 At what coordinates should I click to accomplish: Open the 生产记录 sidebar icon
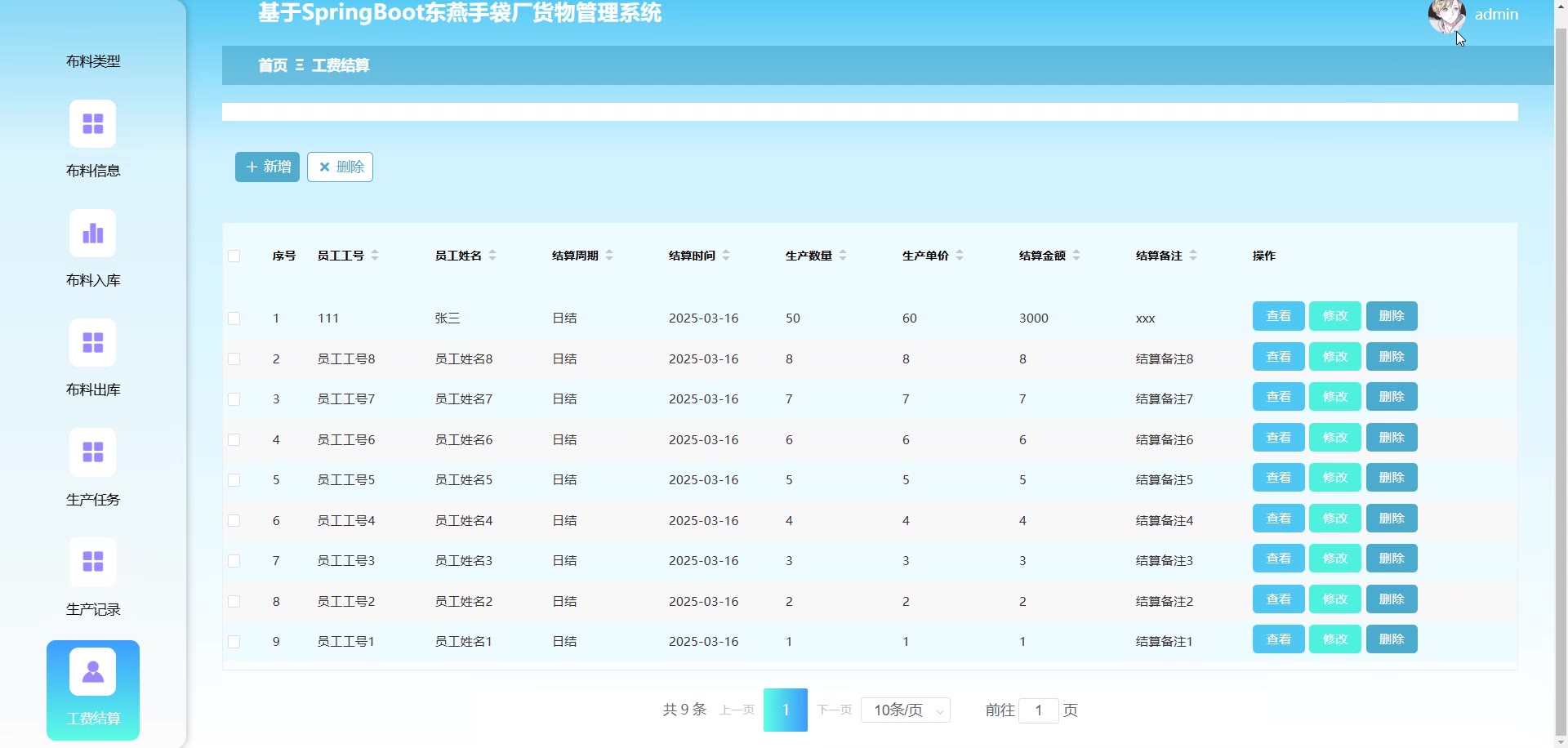coord(92,562)
